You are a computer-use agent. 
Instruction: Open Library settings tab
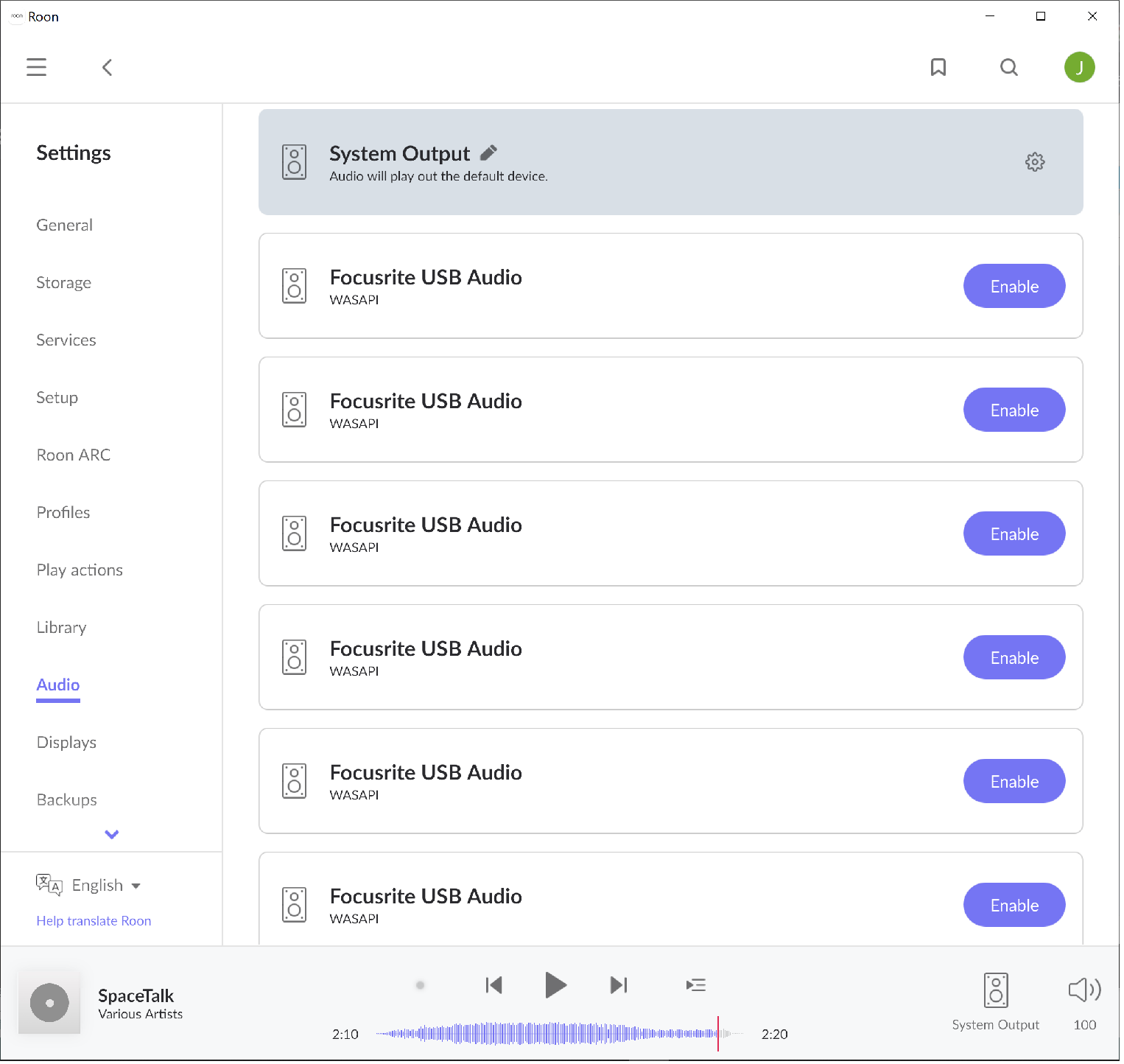(62, 628)
